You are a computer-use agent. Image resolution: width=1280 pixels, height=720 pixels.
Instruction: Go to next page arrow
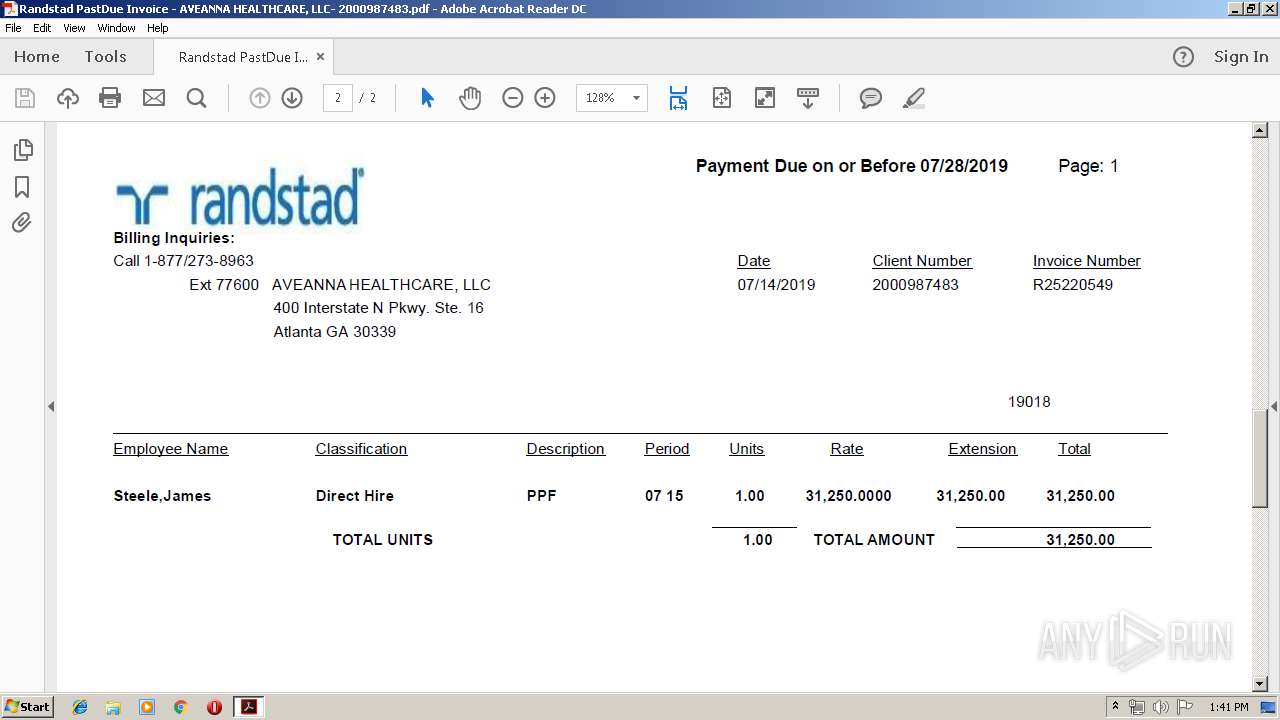292,98
